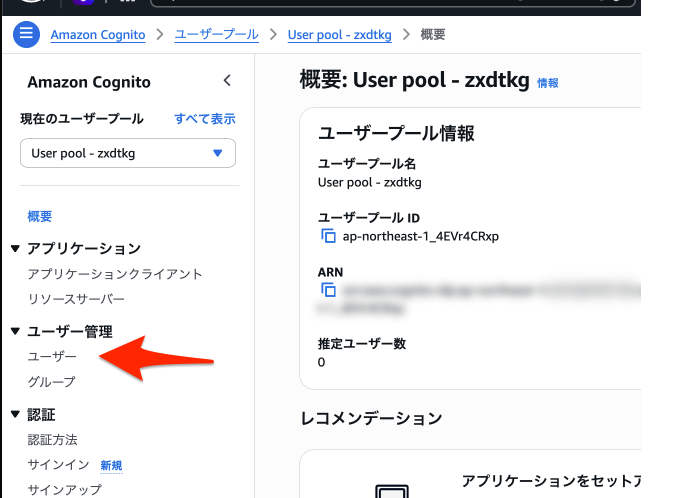This screenshot has height=498, width=682.
Task: Copy the user pool ID
Action: (328, 236)
